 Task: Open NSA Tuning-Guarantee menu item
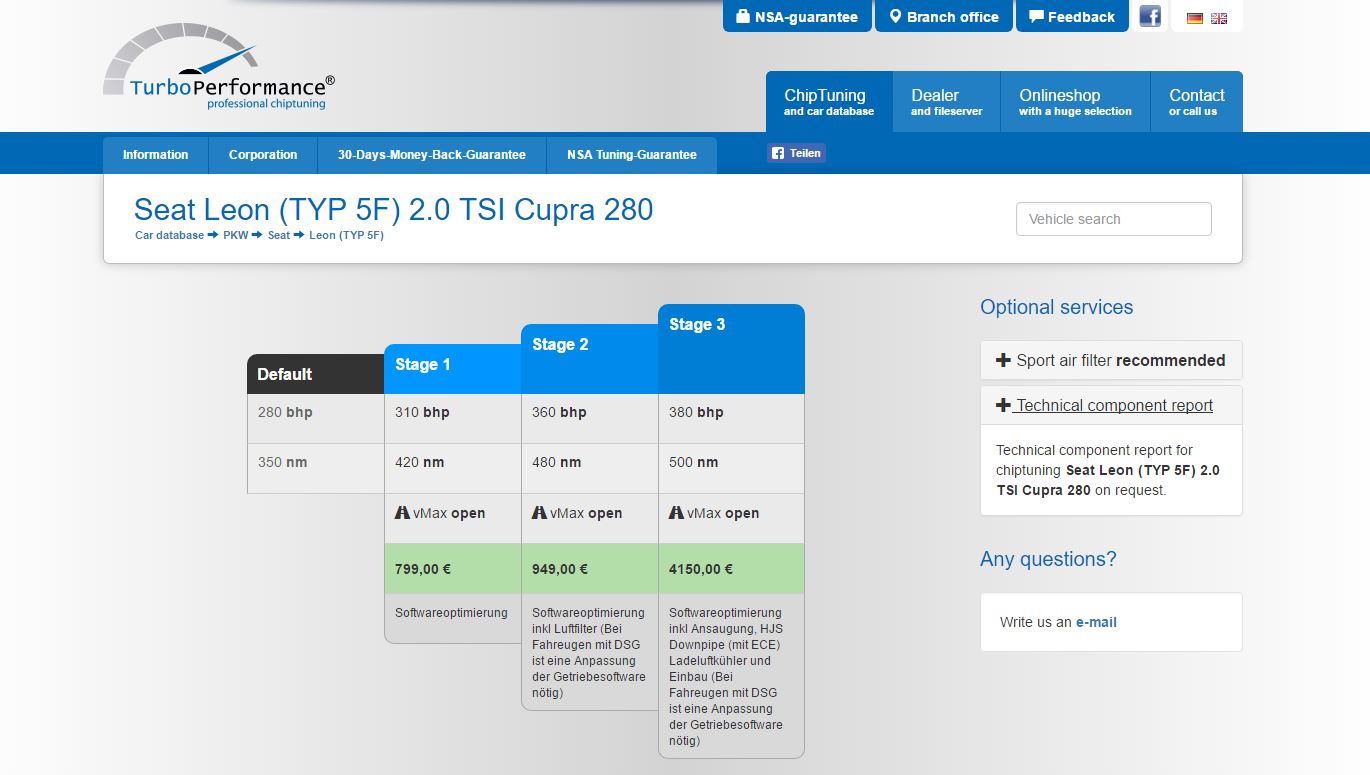point(632,155)
